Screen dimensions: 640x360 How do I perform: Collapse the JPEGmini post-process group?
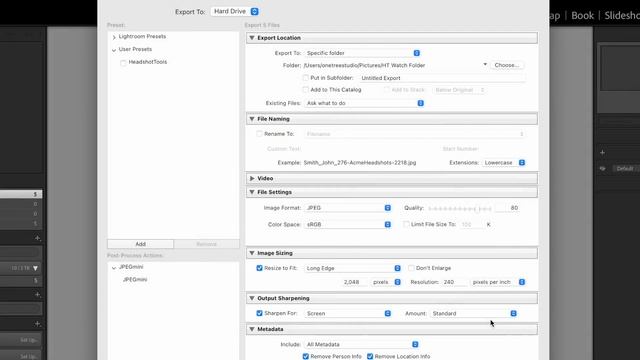(114, 267)
